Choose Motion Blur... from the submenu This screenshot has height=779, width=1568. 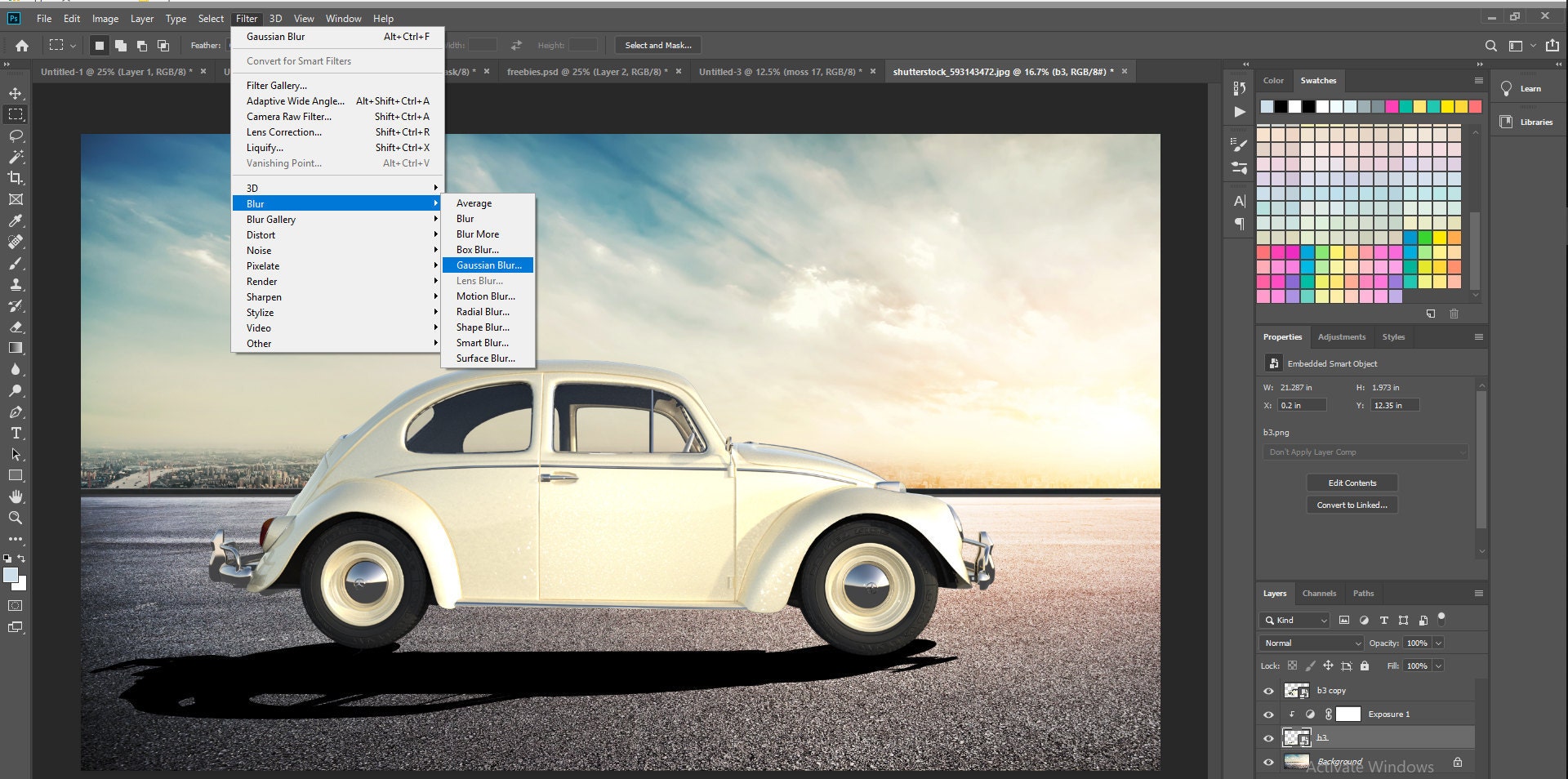488,296
